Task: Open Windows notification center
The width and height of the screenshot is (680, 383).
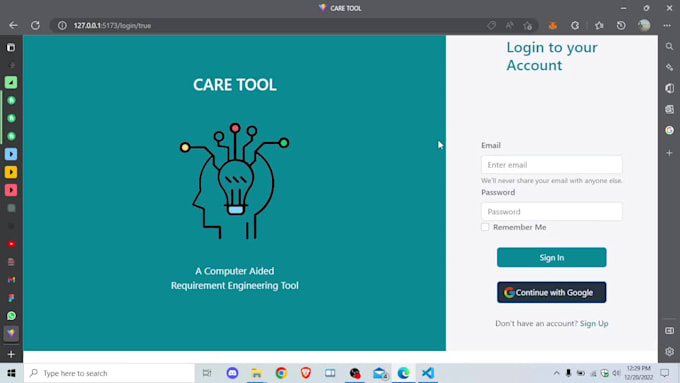Action: [x=664, y=373]
